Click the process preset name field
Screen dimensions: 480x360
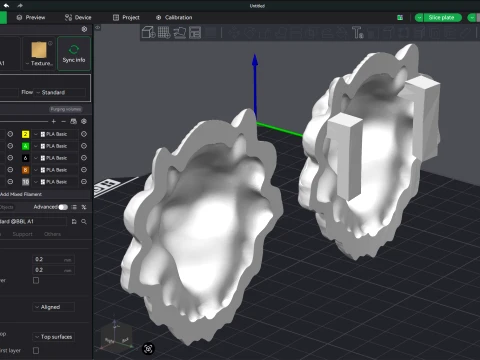point(33,221)
